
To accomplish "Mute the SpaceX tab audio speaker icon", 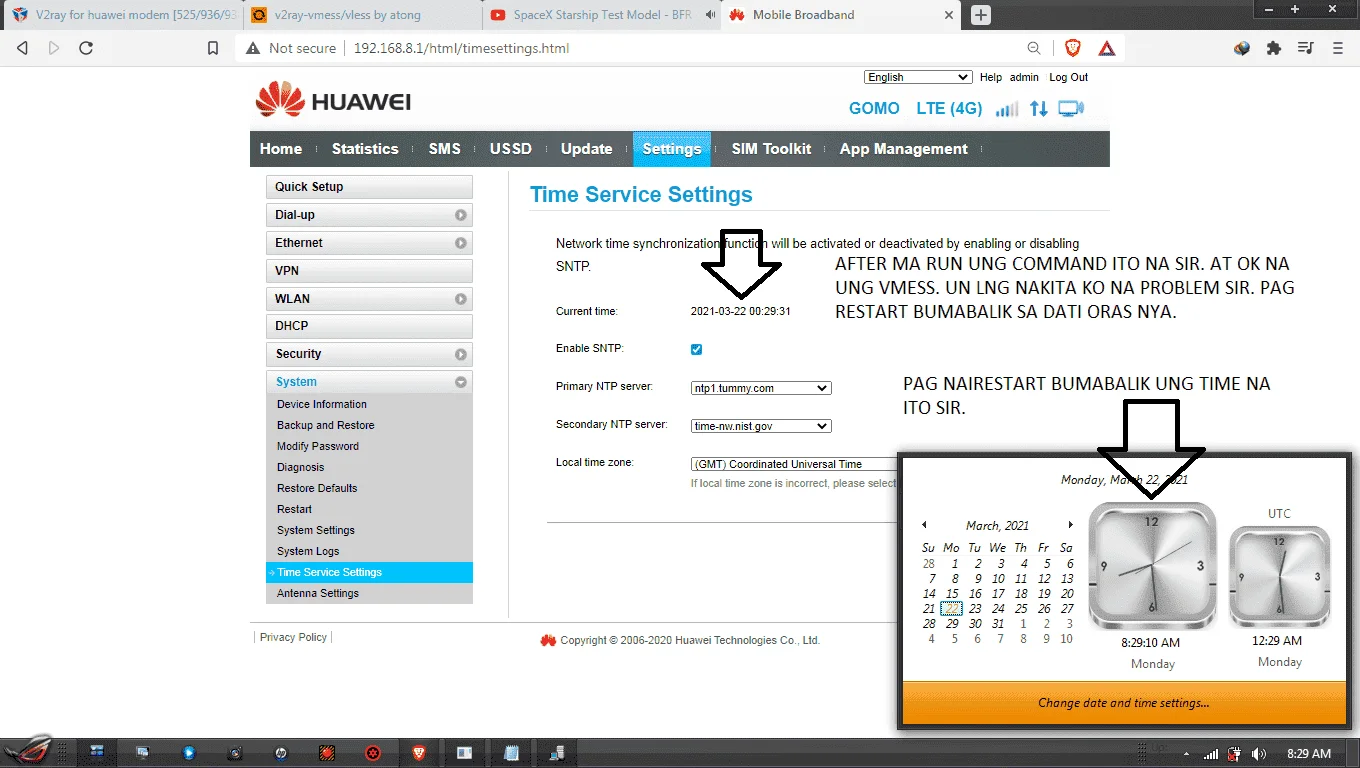I will pos(711,15).
